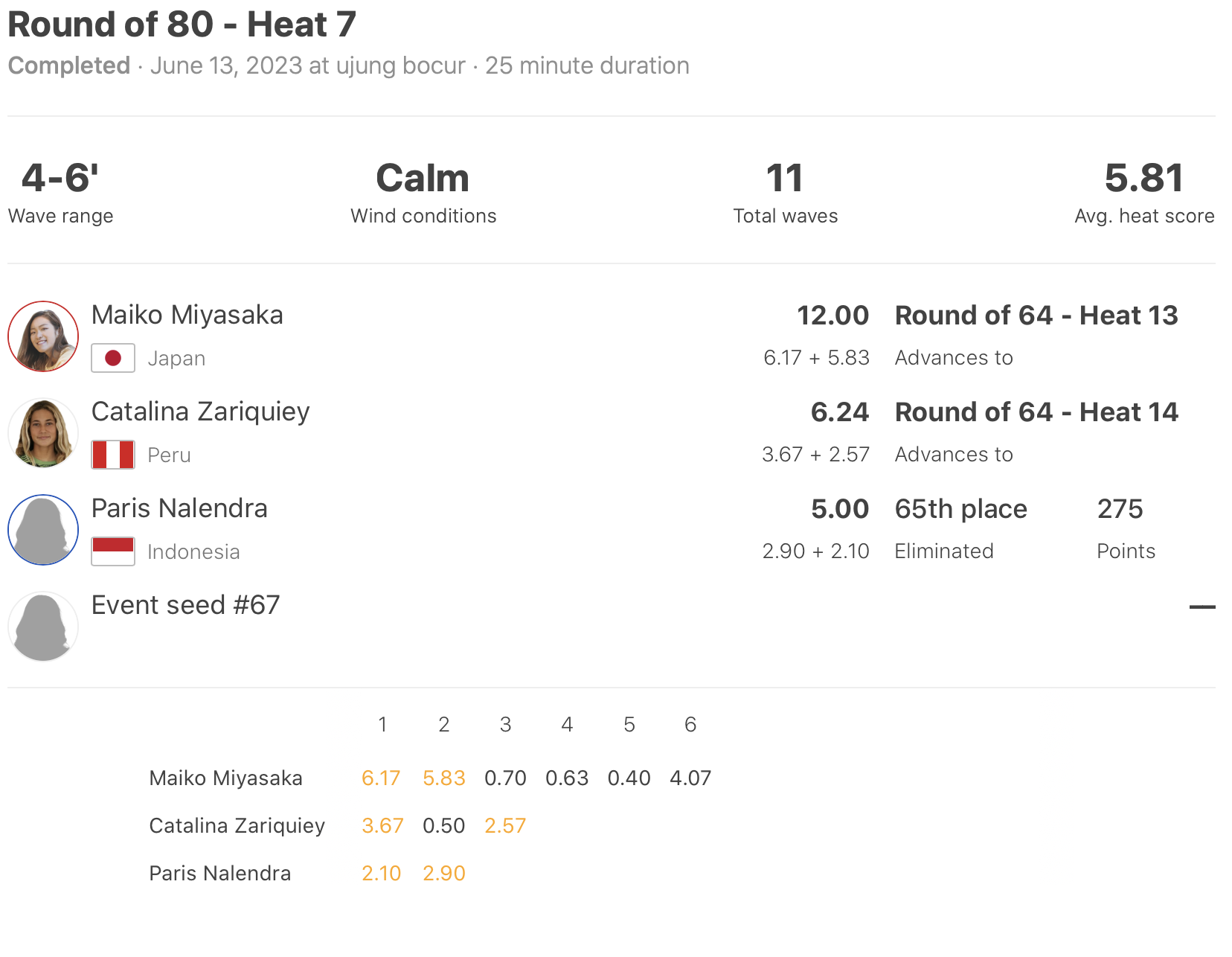
Task: Open Round of 64 - Heat 14 link
Action: click(1036, 412)
